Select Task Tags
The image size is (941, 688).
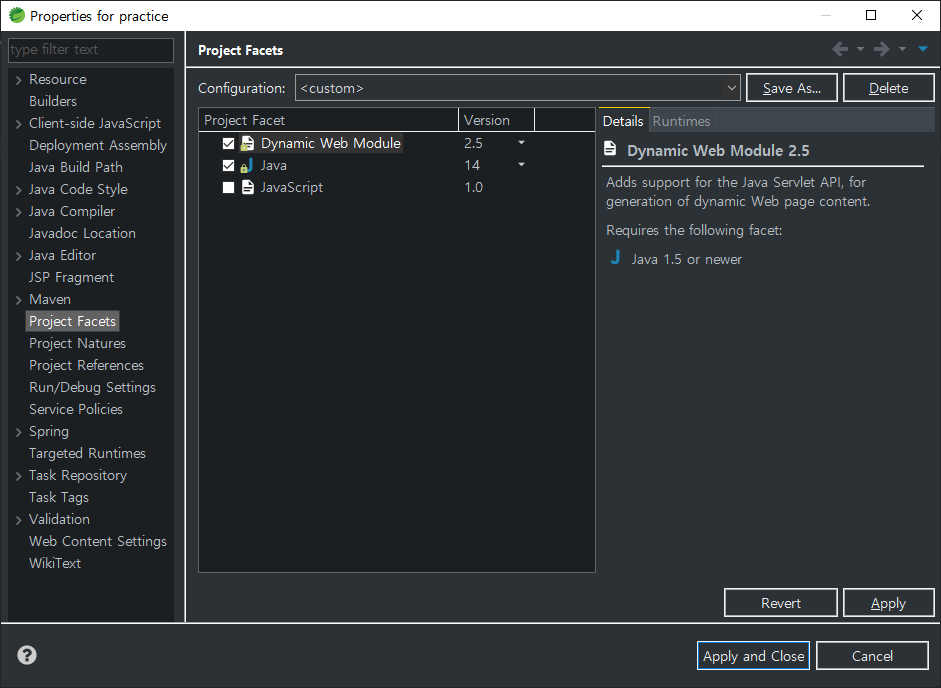coord(59,497)
